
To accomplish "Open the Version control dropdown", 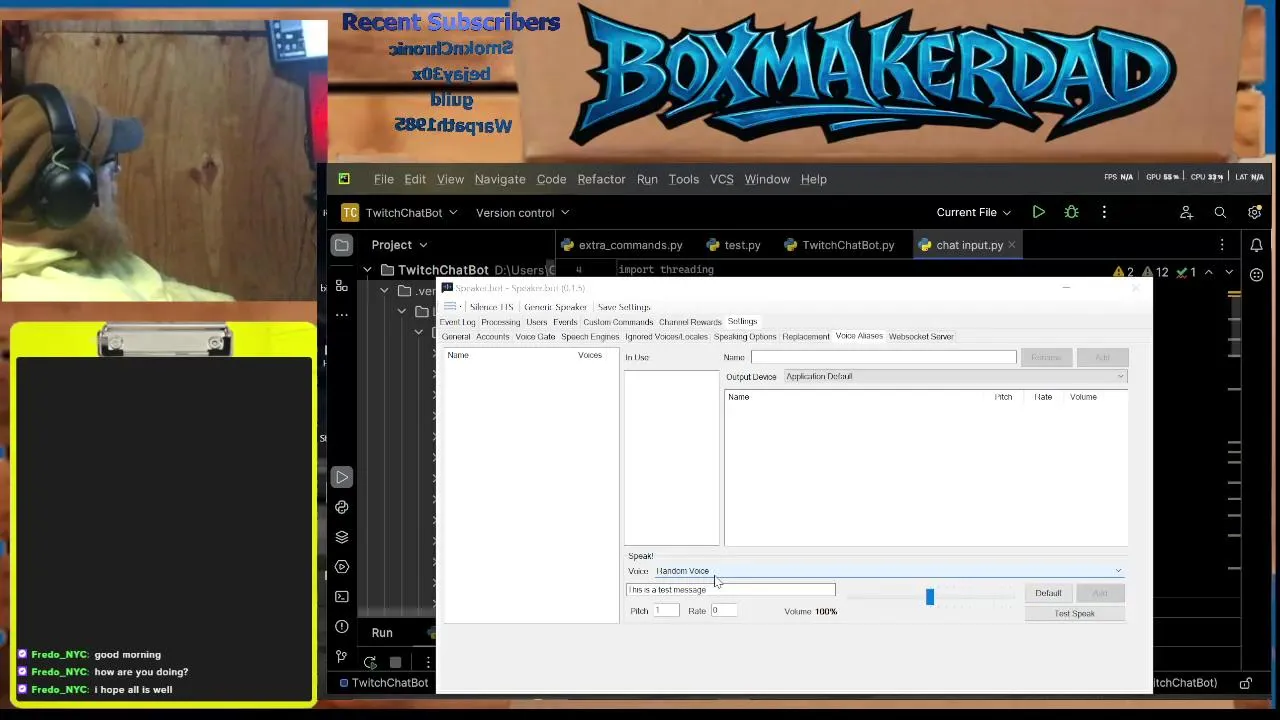I will pyautogui.click(x=522, y=212).
